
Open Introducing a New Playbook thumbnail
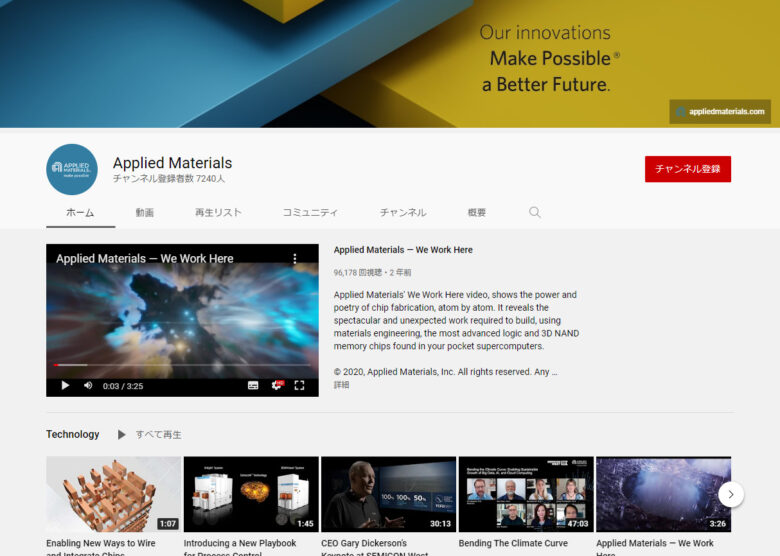[251, 494]
